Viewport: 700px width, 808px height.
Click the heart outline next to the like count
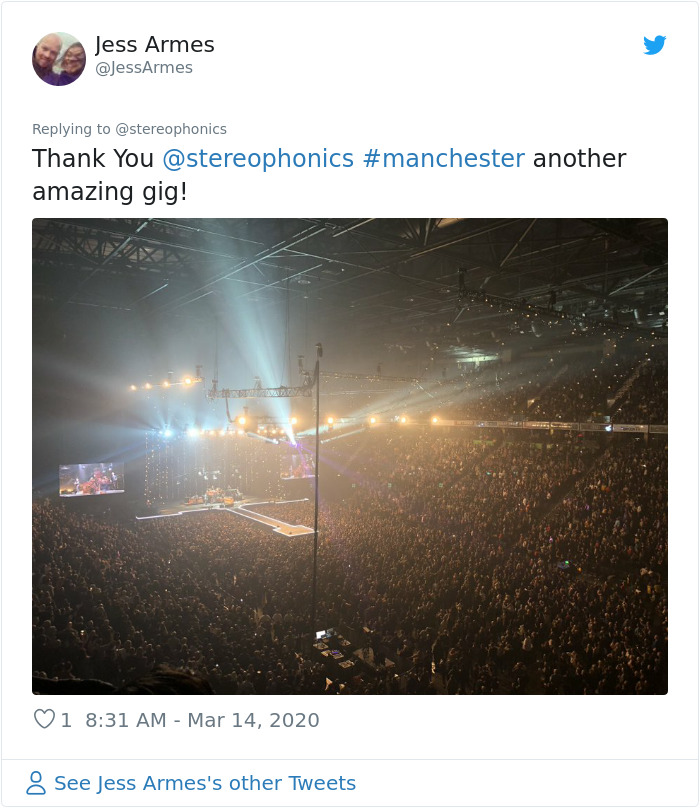point(43,719)
